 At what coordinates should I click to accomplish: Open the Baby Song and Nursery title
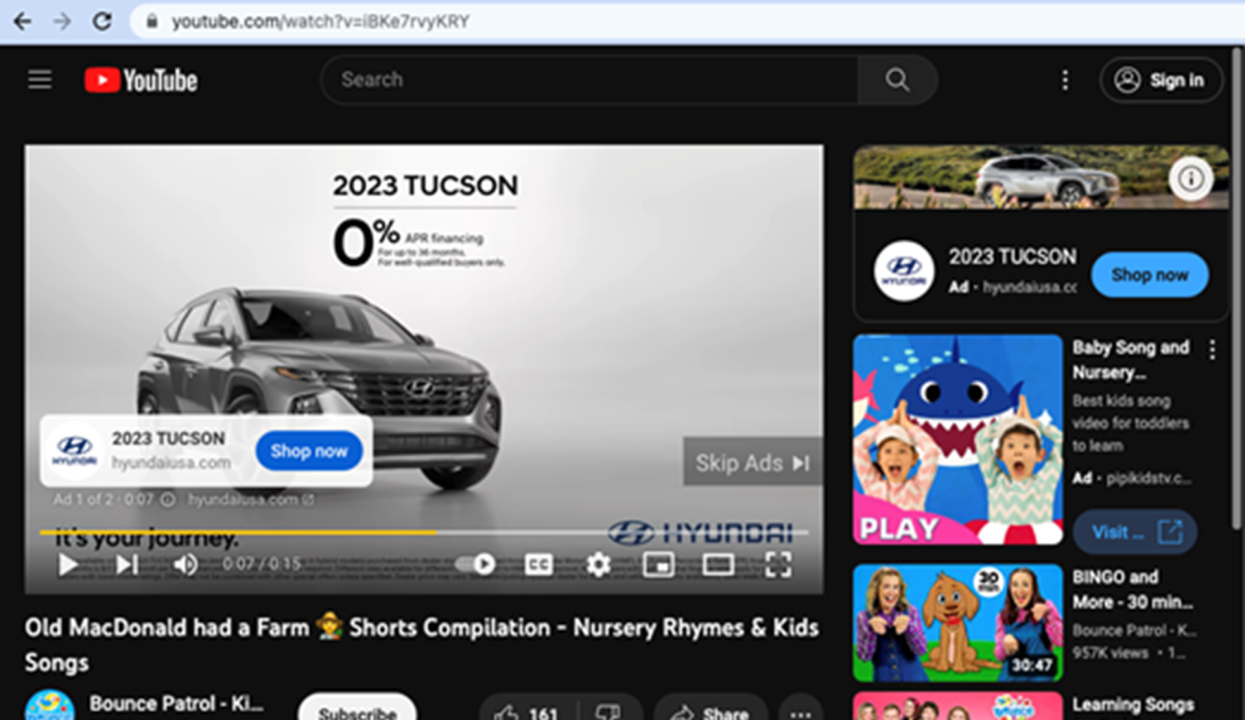click(x=1131, y=360)
